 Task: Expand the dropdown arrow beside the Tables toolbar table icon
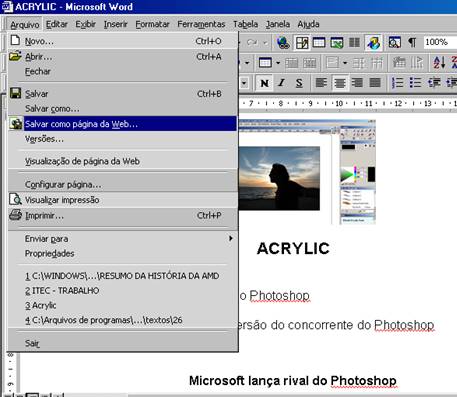click(x=278, y=63)
